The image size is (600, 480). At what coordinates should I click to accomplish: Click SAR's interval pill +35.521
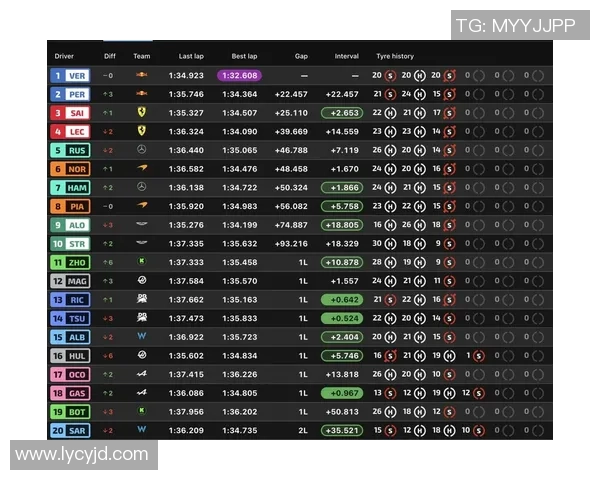(342, 431)
